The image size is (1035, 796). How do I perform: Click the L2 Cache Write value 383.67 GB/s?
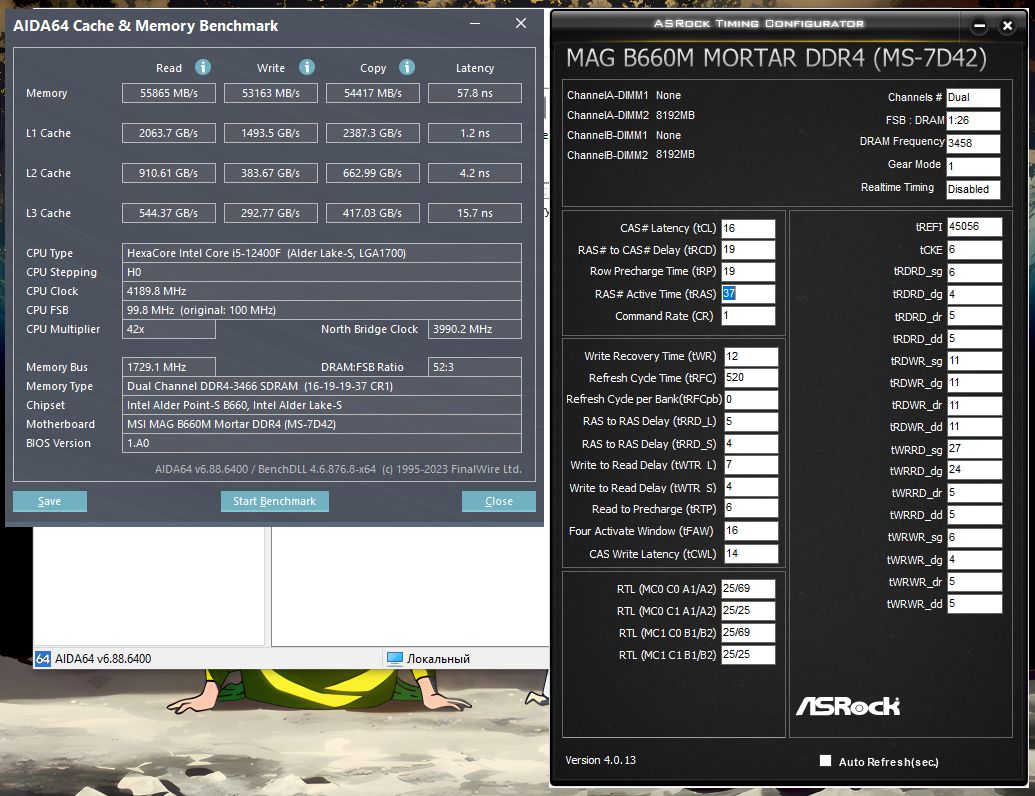pos(271,173)
